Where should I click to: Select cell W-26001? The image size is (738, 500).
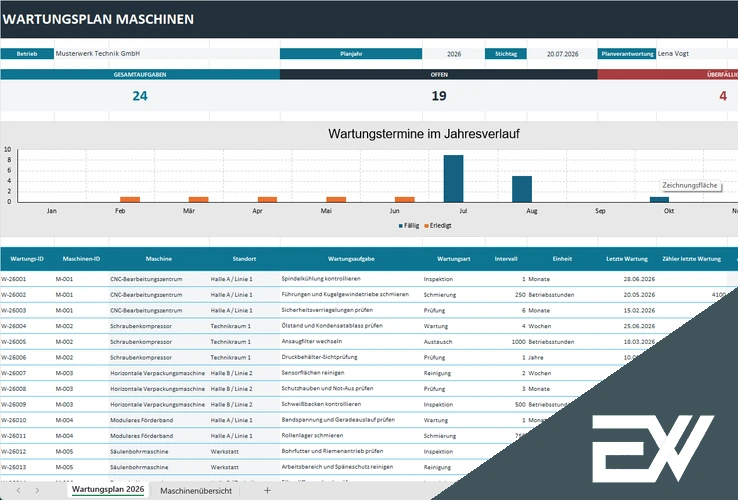tap(27, 279)
